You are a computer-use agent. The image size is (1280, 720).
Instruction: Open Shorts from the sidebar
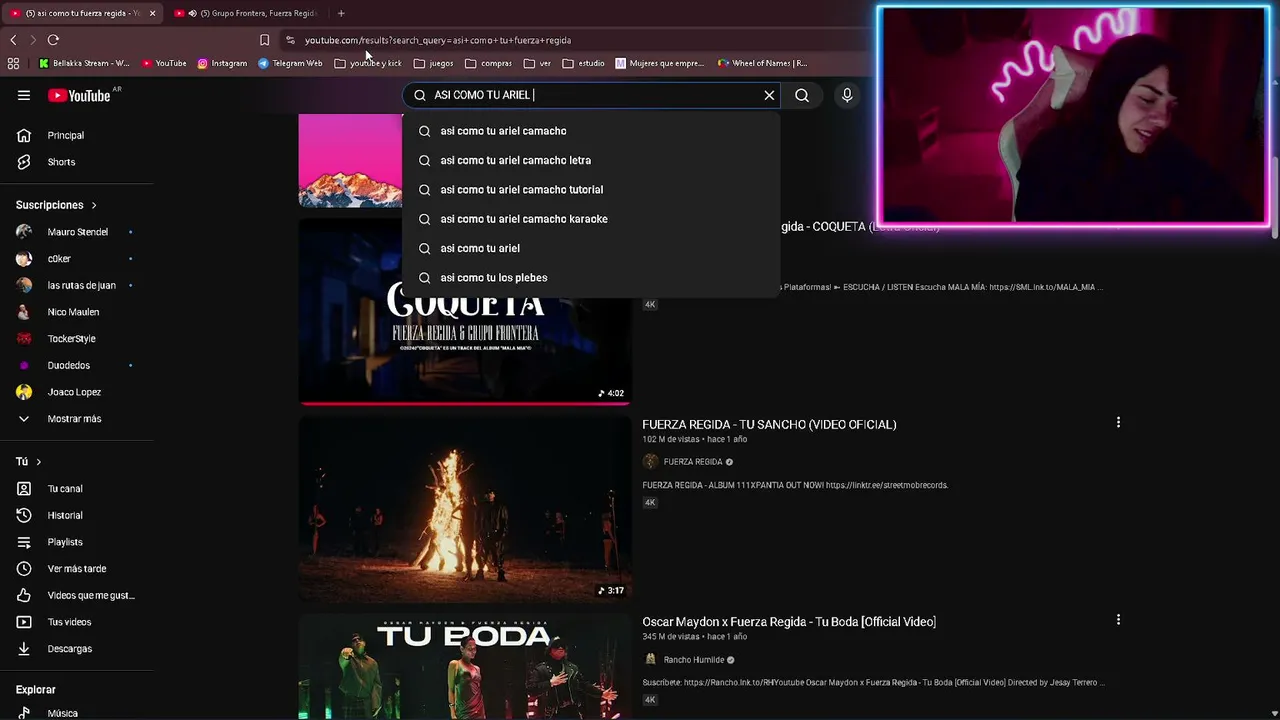point(61,162)
